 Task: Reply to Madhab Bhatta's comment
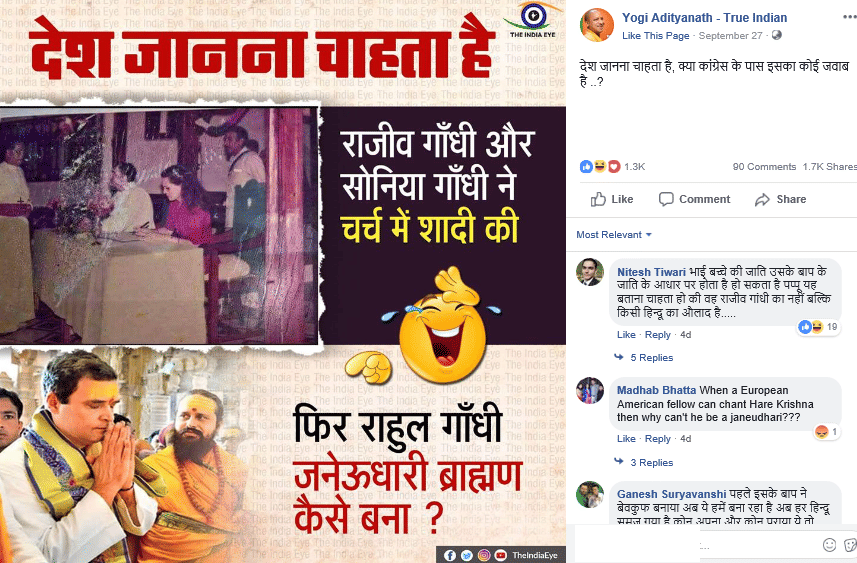(x=658, y=438)
